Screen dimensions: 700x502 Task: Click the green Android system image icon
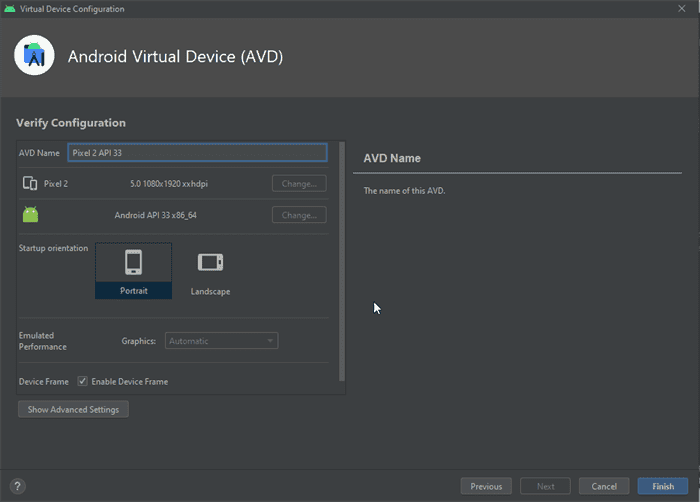[30, 215]
